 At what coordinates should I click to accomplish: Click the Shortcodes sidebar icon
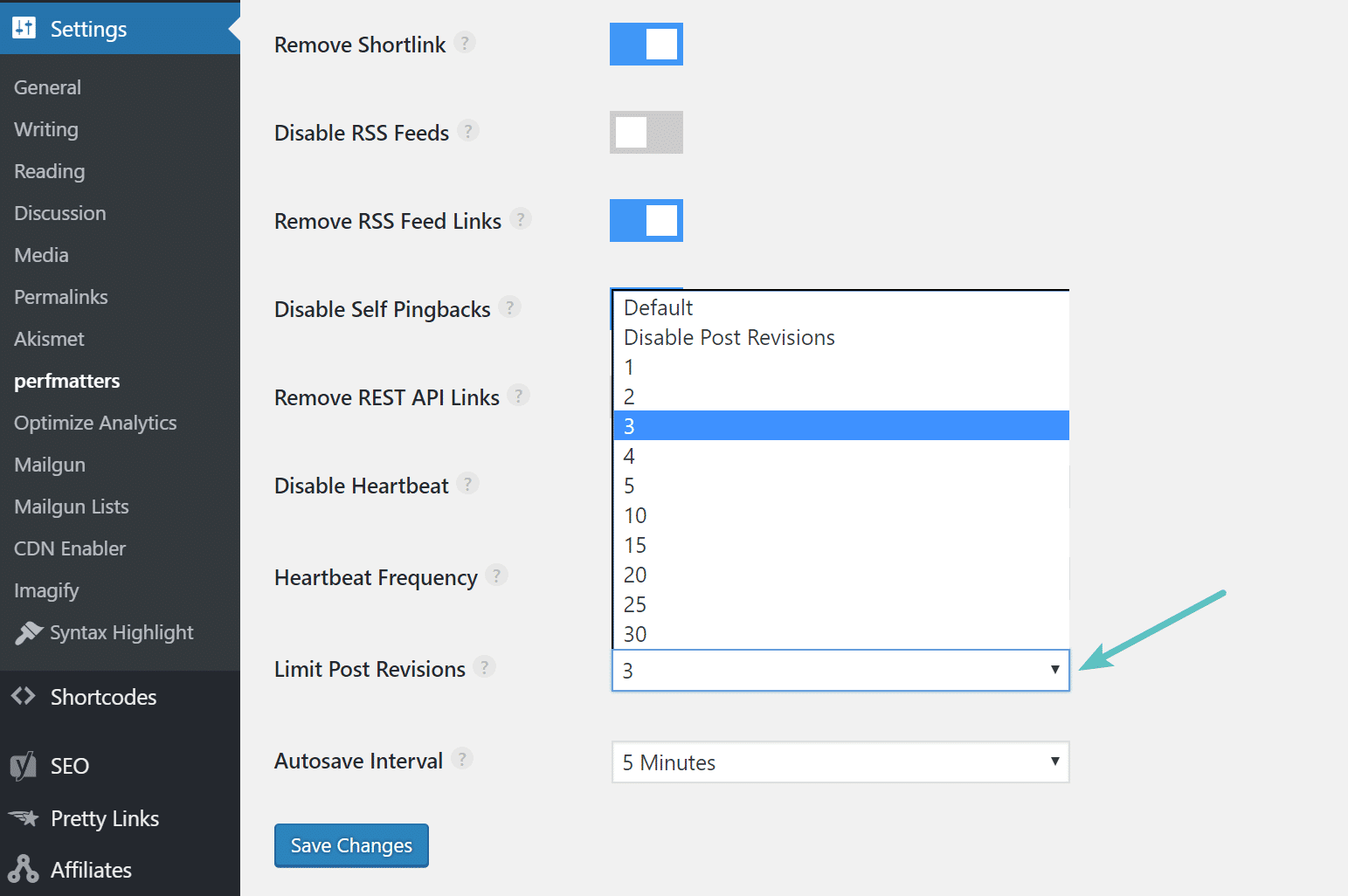(x=24, y=697)
